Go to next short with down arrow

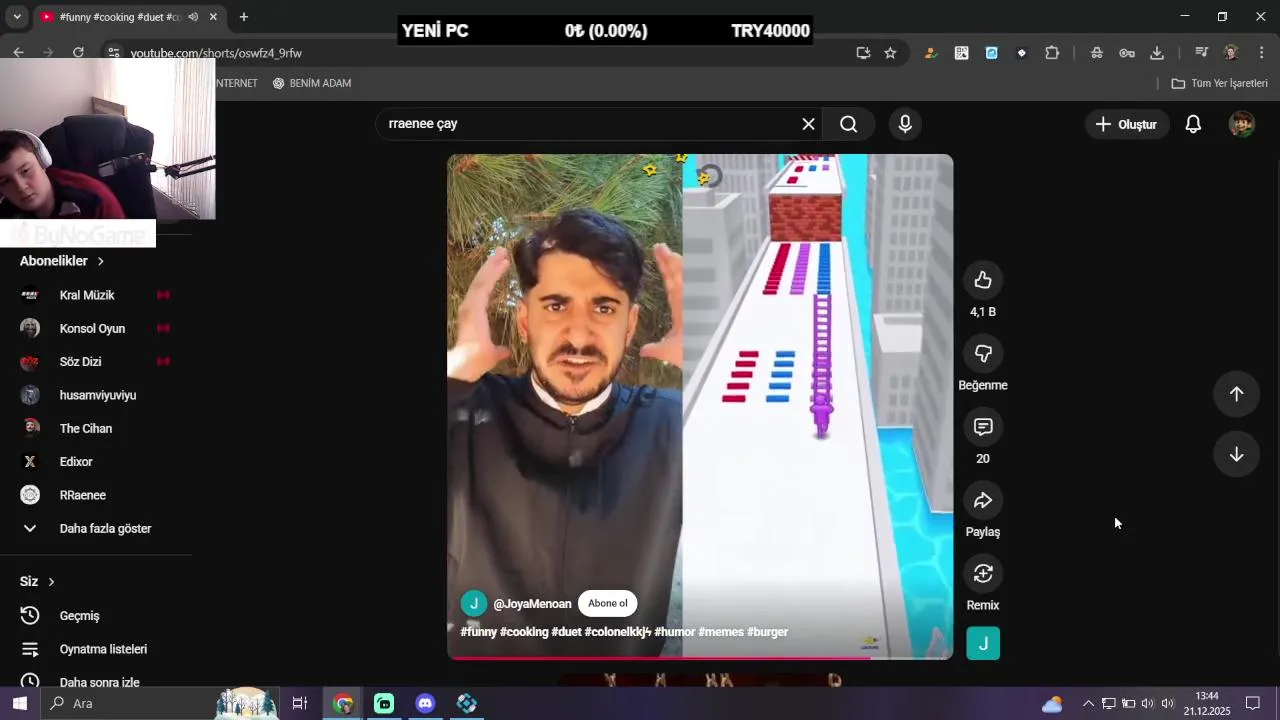(1236, 454)
